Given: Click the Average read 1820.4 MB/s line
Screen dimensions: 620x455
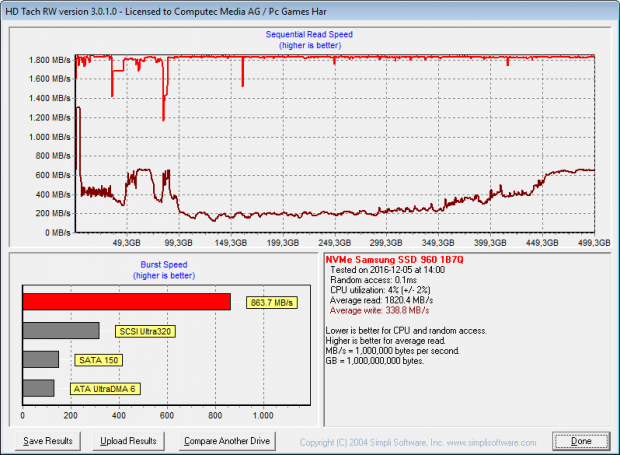Looking at the screenshot, I should (x=382, y=300).
